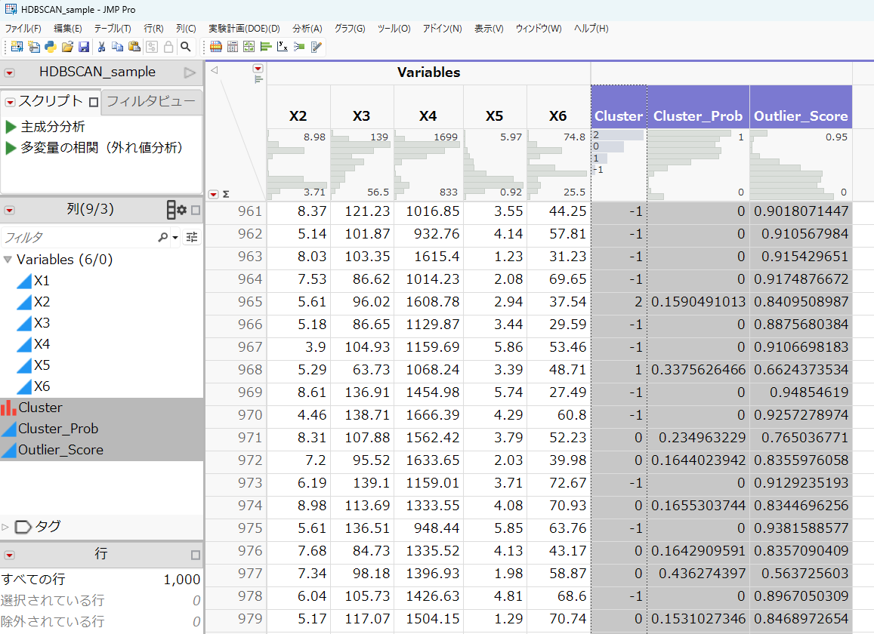
Task: Click the grey play arrow beside HDBSCAN_sample
Action: [190, 72]
